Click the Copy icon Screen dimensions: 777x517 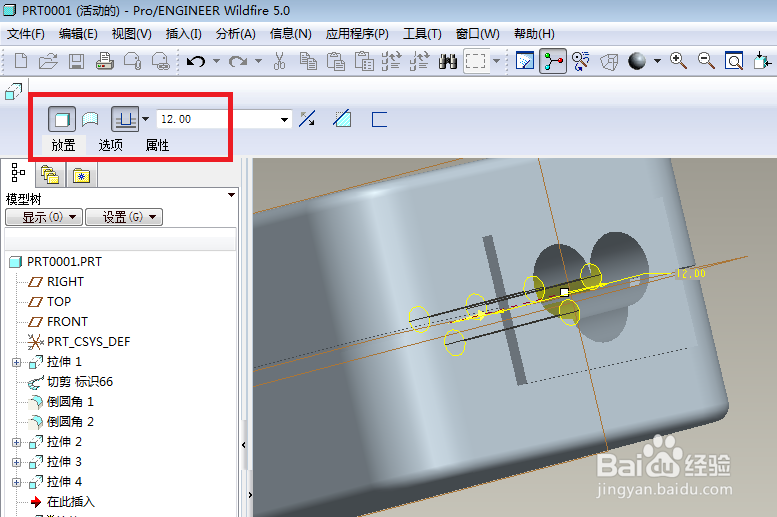pos(308,61)
